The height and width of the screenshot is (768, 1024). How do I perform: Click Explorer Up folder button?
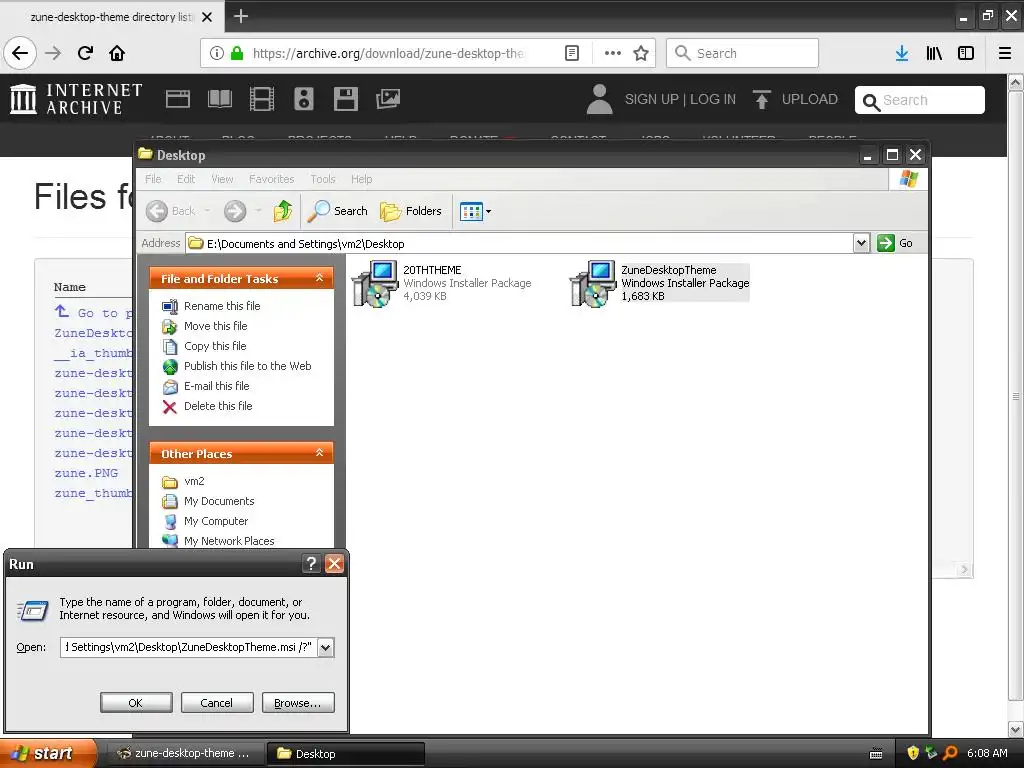[283, 211]
